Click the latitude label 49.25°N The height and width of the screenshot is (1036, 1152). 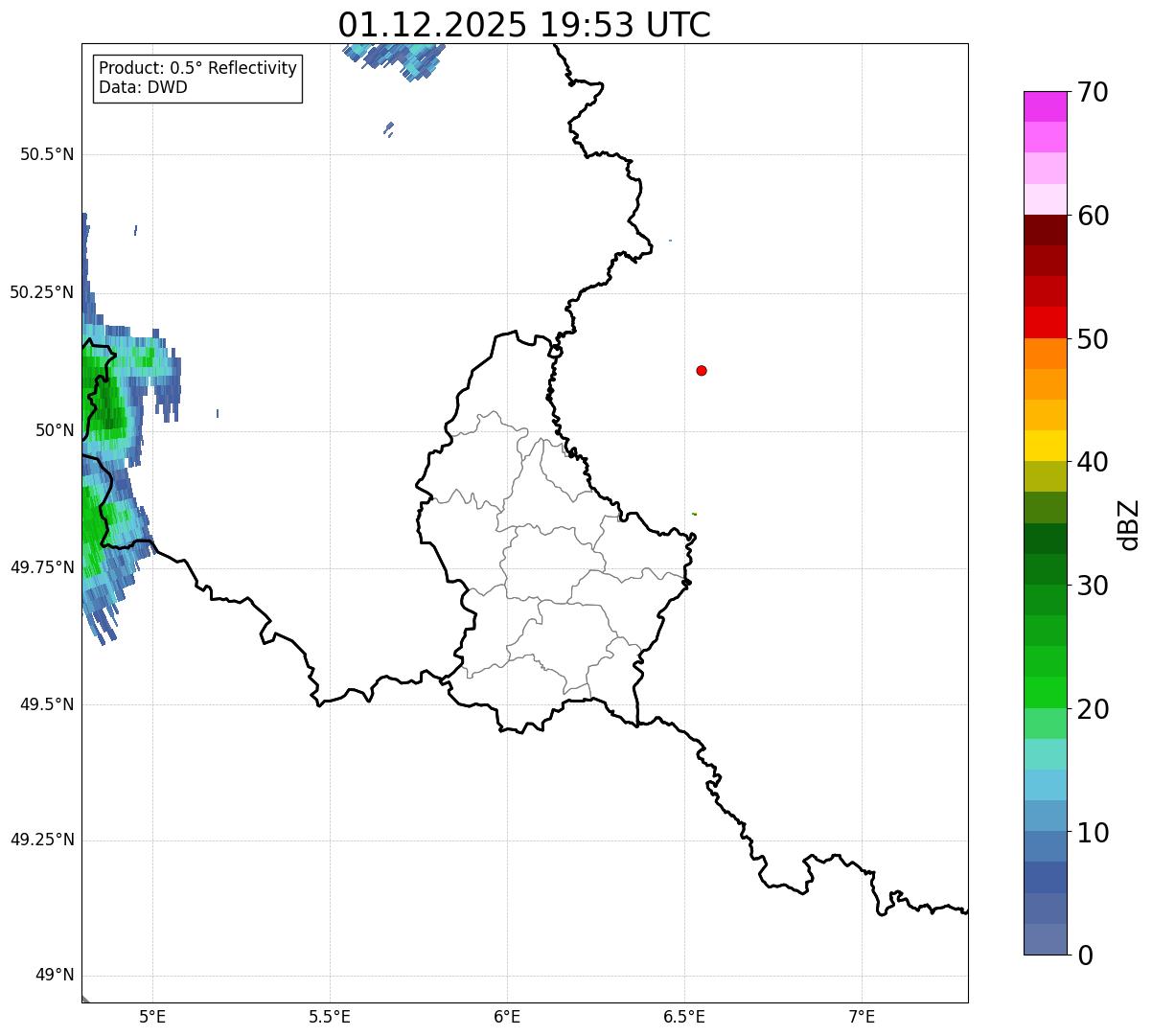[x=41, y=840]
